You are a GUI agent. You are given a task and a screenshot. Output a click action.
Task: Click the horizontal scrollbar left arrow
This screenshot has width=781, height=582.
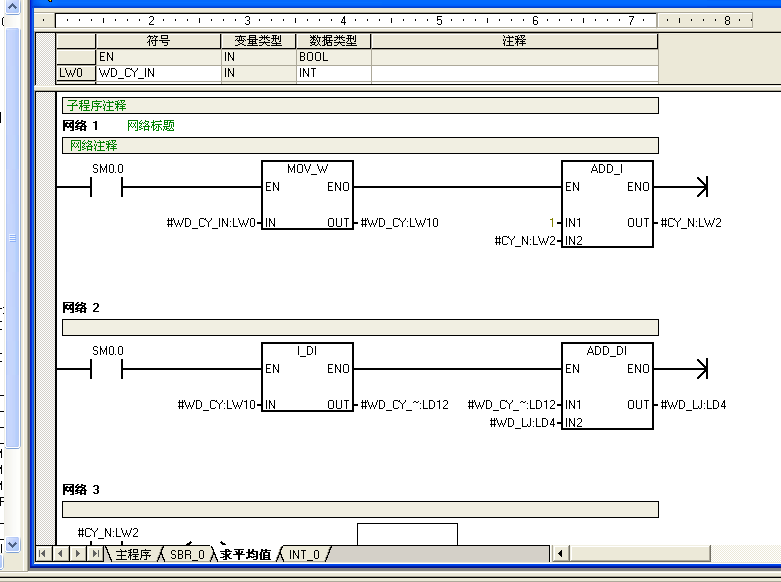(x=561, y=553)
